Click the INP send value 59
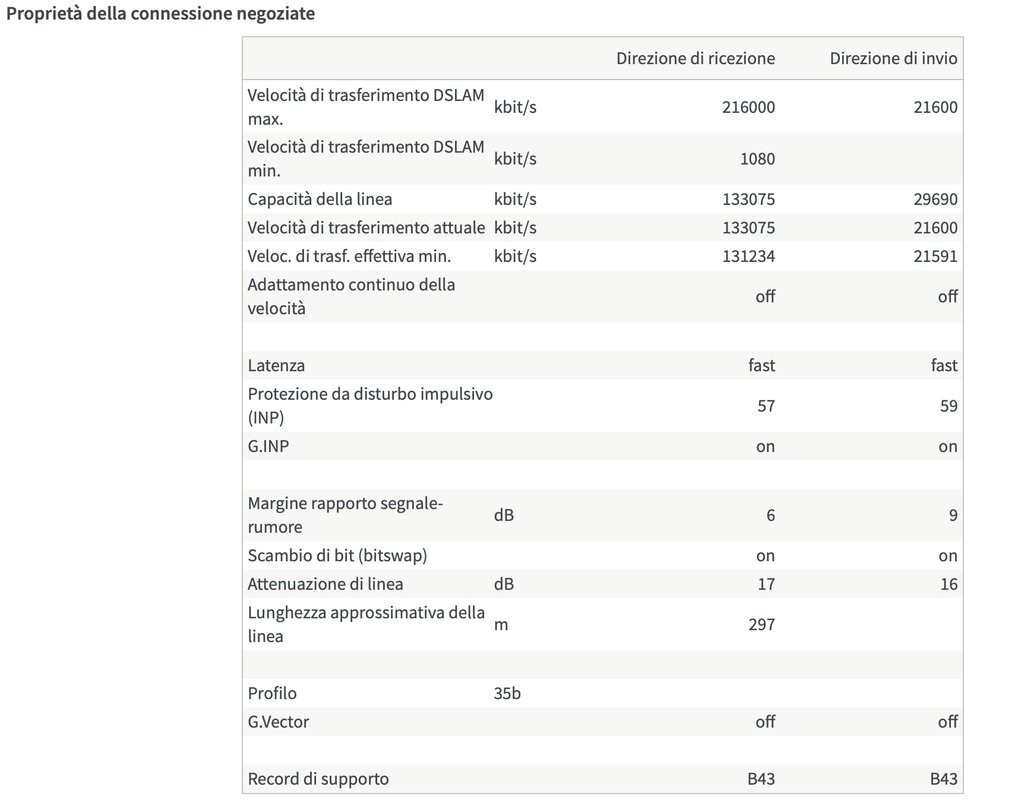 pos(948,406)
